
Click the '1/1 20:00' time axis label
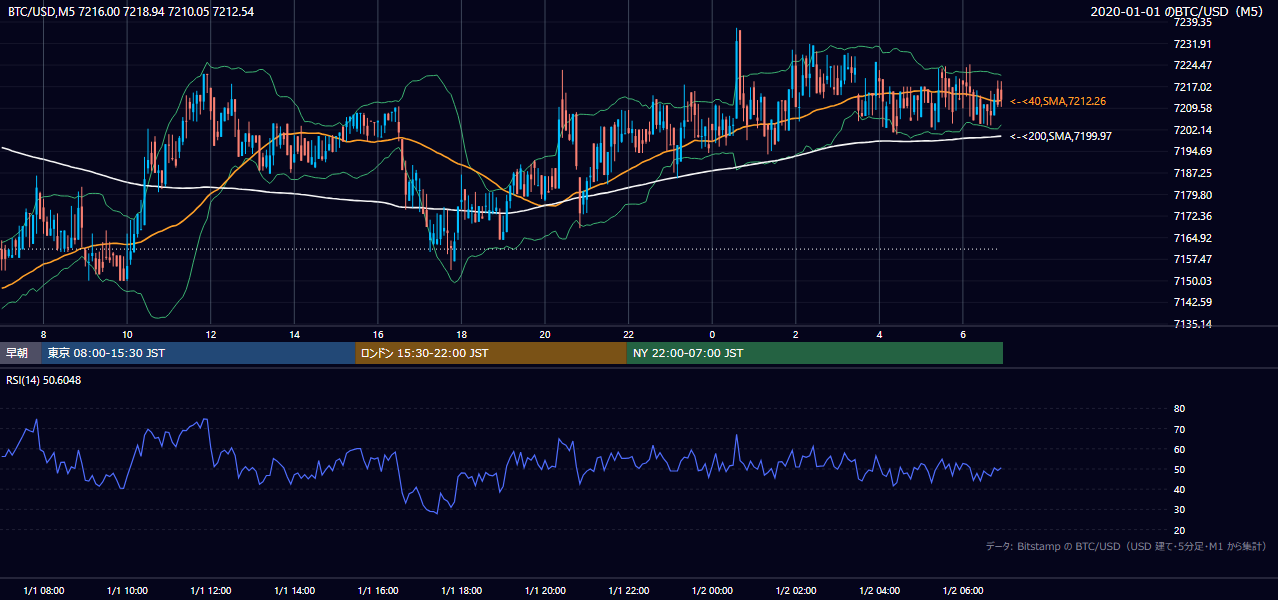(x=544, y=590)
